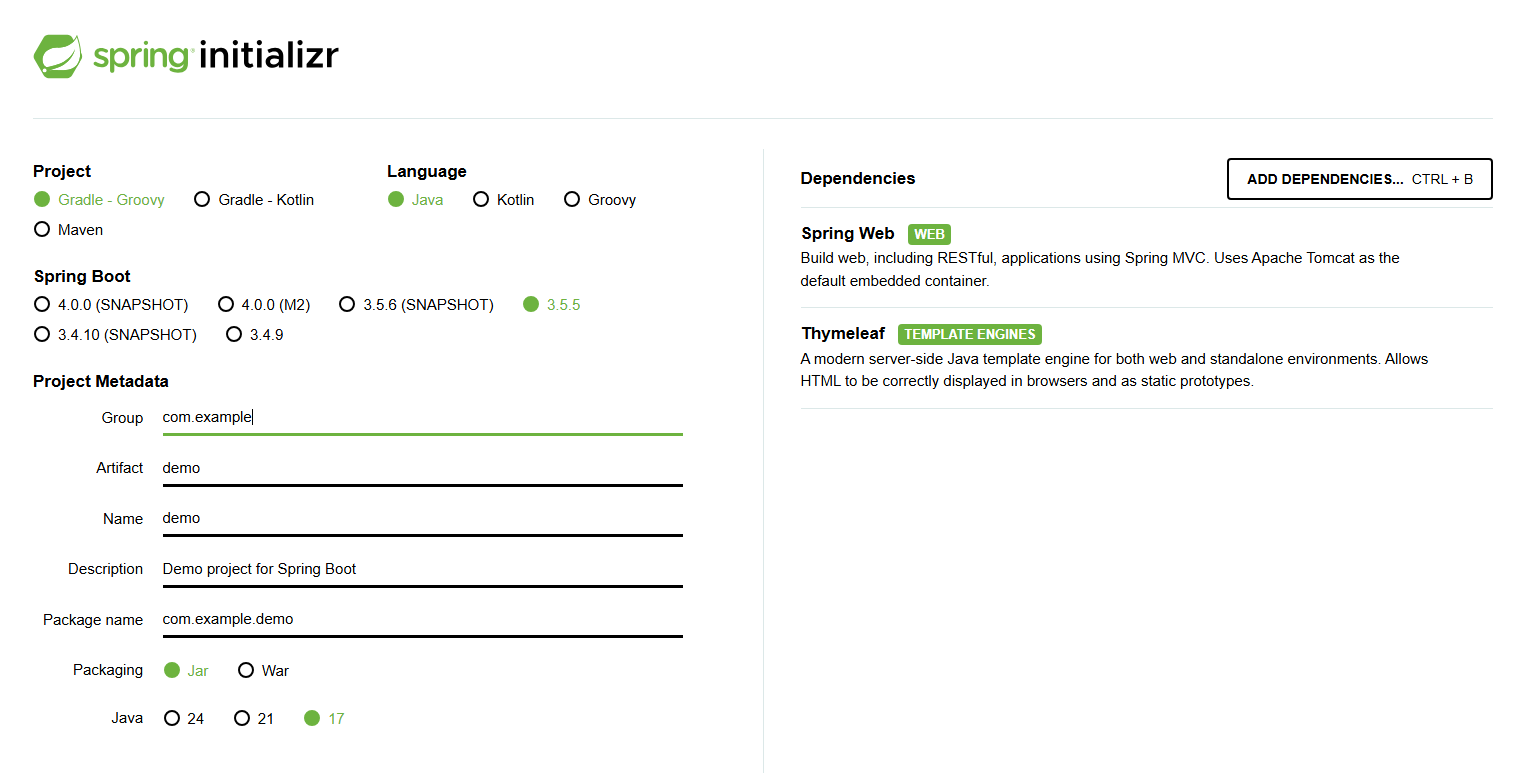Select Spring Boot 3.5.6 (SNAPSHOT)
The height and width of the screenshot is (773, 1527).
tap(416, 305)
